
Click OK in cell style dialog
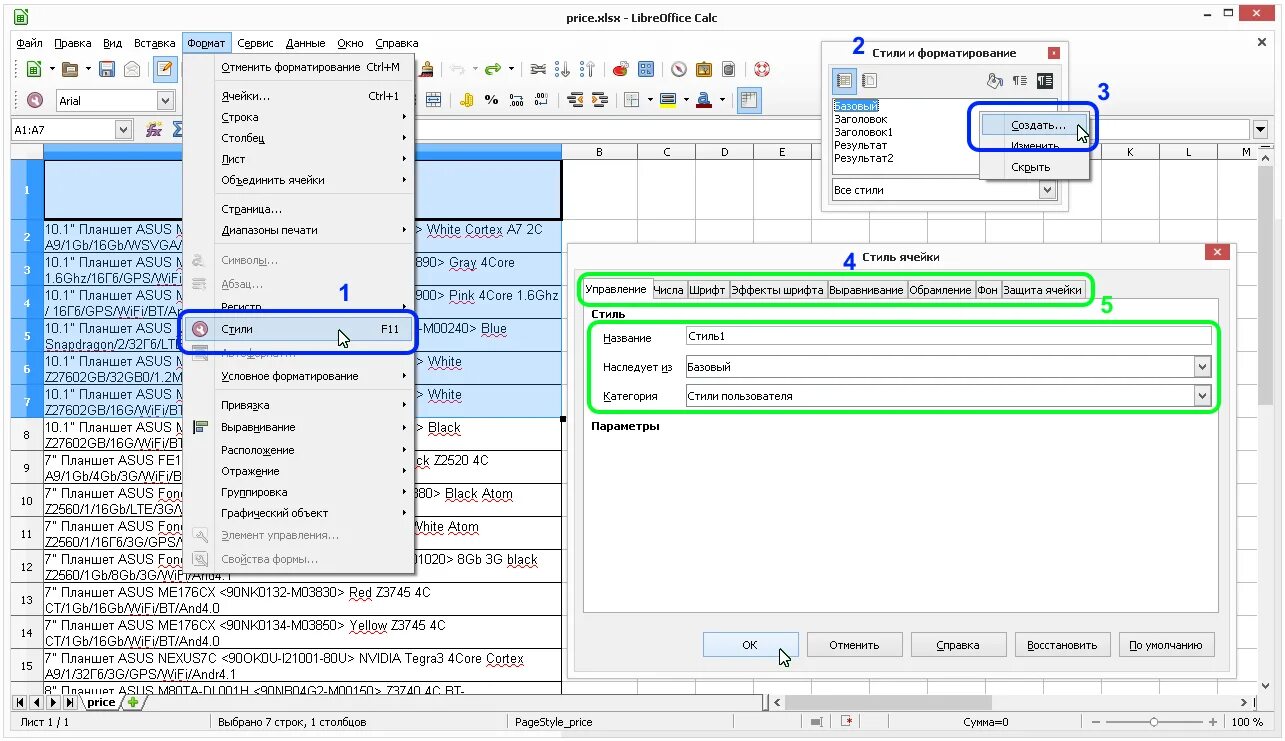pos(750,645)
